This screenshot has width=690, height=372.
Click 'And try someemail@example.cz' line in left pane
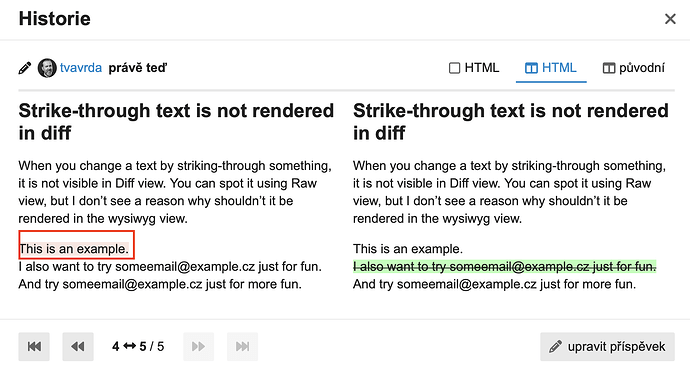coord(160,284)
